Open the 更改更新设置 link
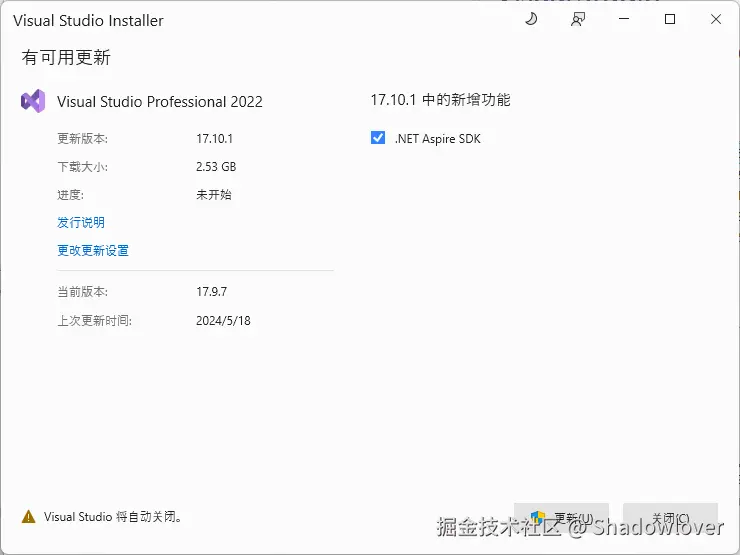 [x=93, y=250]
